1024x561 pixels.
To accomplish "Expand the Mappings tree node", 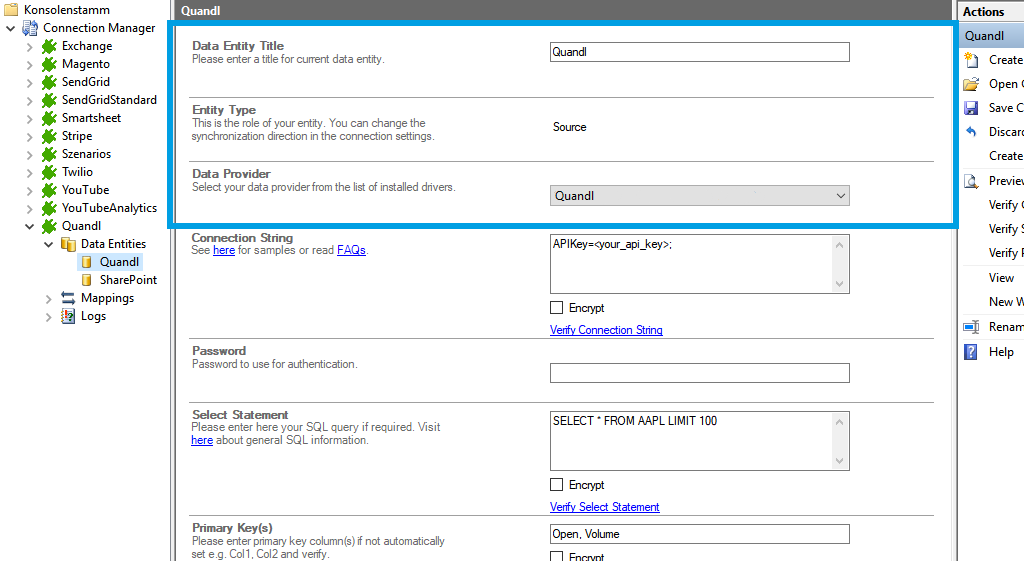I will click(48, 298).
